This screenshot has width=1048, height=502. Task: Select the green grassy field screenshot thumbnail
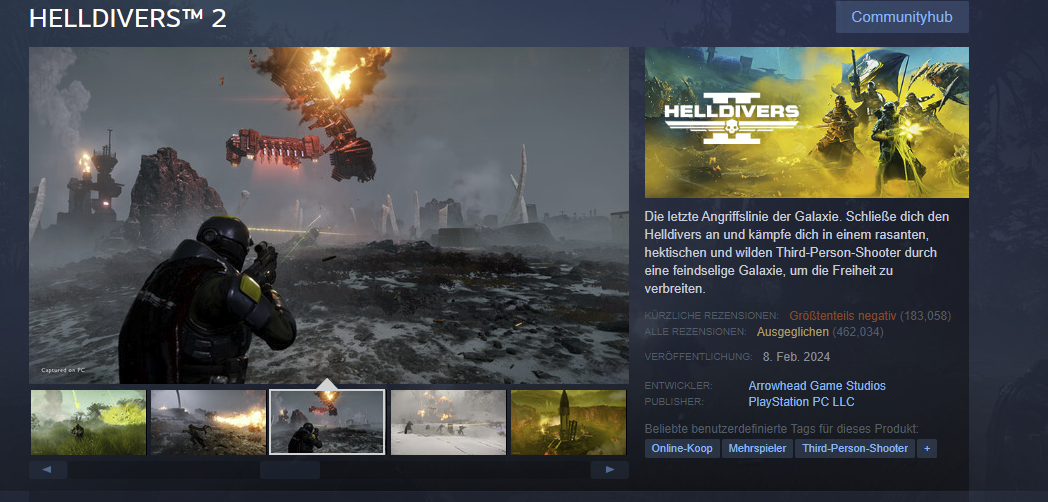tap(88, 422)
